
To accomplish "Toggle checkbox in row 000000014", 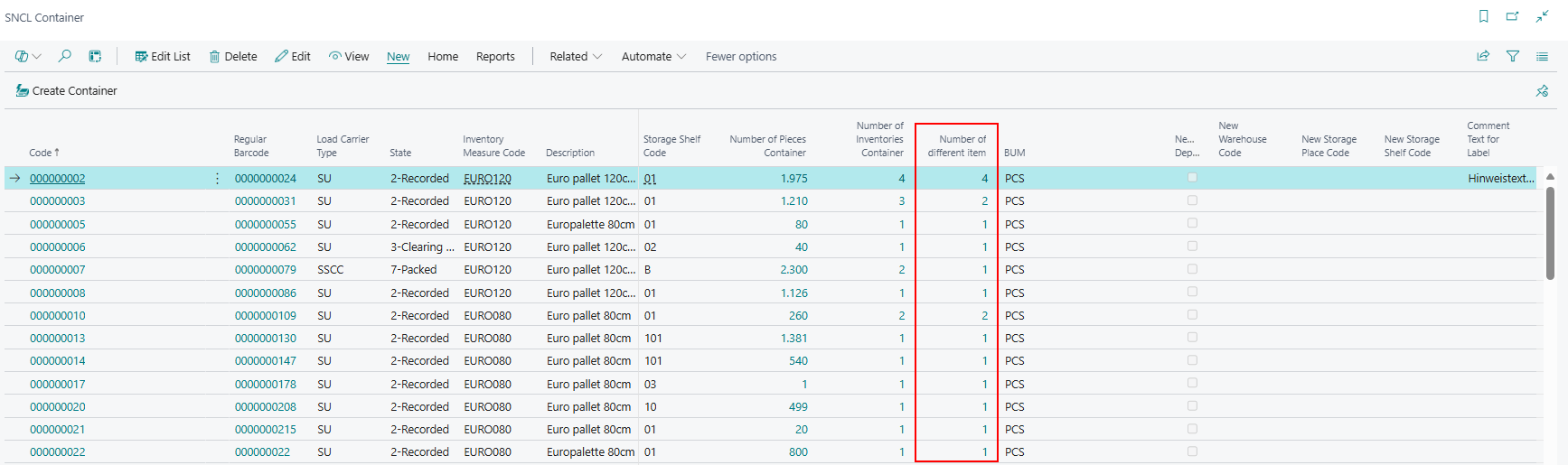I will click(1192, 360).
